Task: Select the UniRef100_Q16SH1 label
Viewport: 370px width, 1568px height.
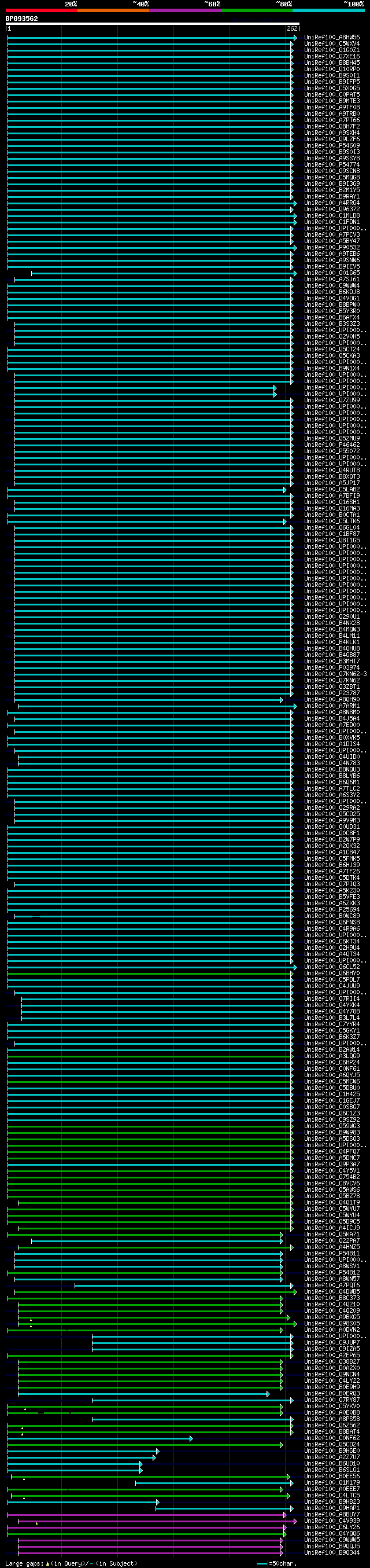Action: (x=332, y=502)
